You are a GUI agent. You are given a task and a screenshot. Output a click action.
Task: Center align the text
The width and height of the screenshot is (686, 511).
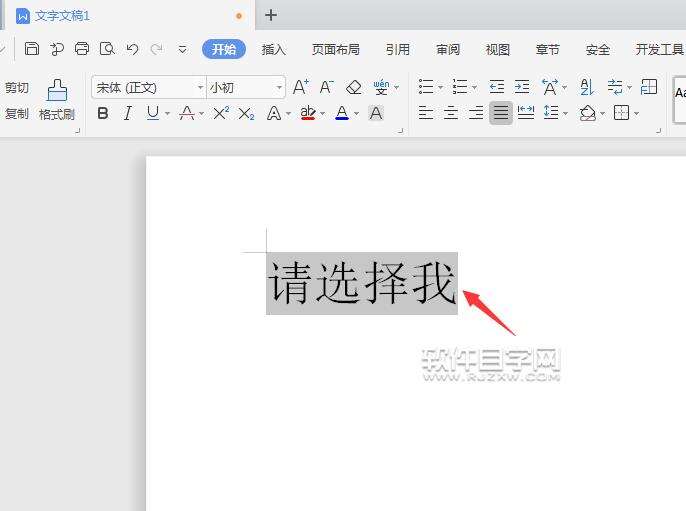(x=451, y=113)
